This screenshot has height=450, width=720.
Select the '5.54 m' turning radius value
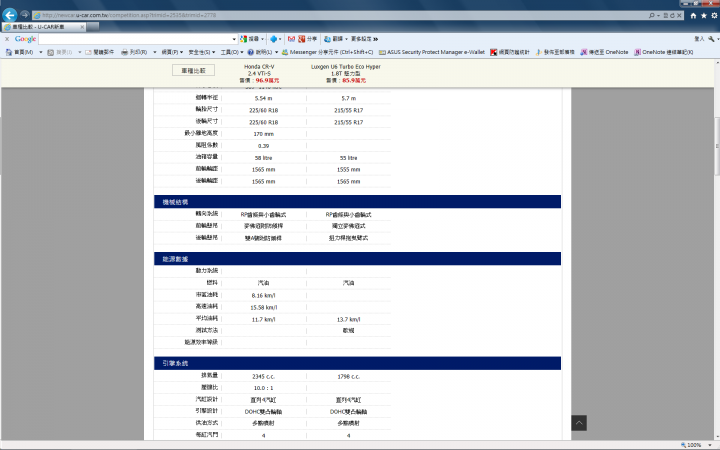[264, 98]
